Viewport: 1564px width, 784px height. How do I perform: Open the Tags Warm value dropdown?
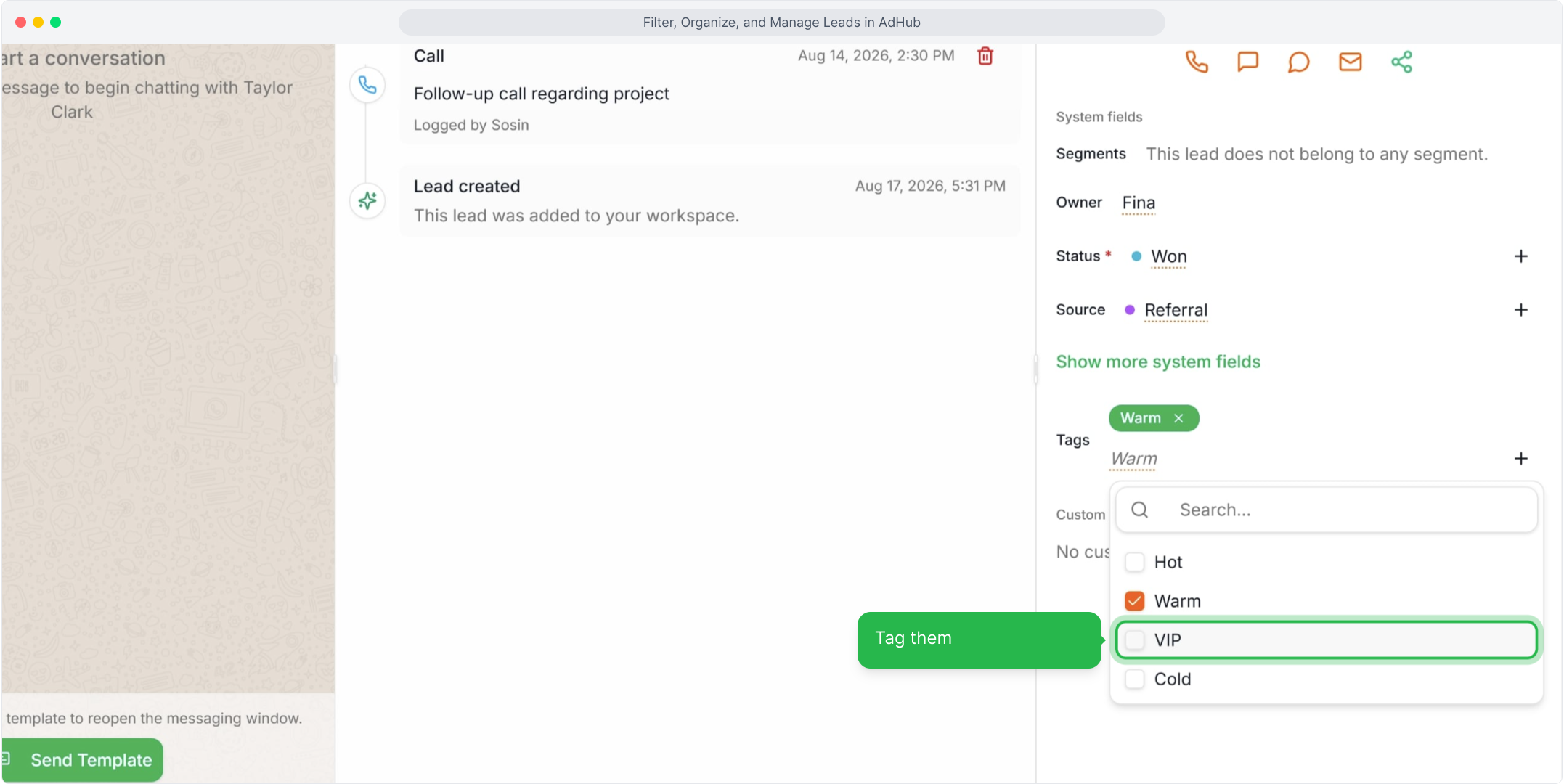pos(1133,460)
